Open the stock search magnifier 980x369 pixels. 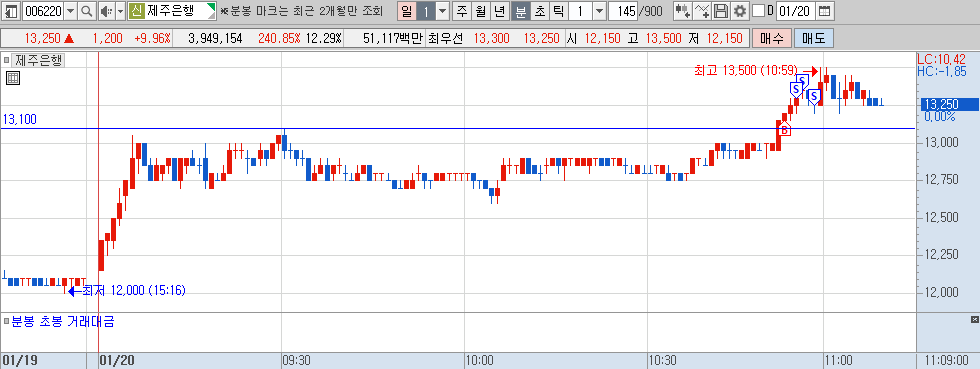86,11
